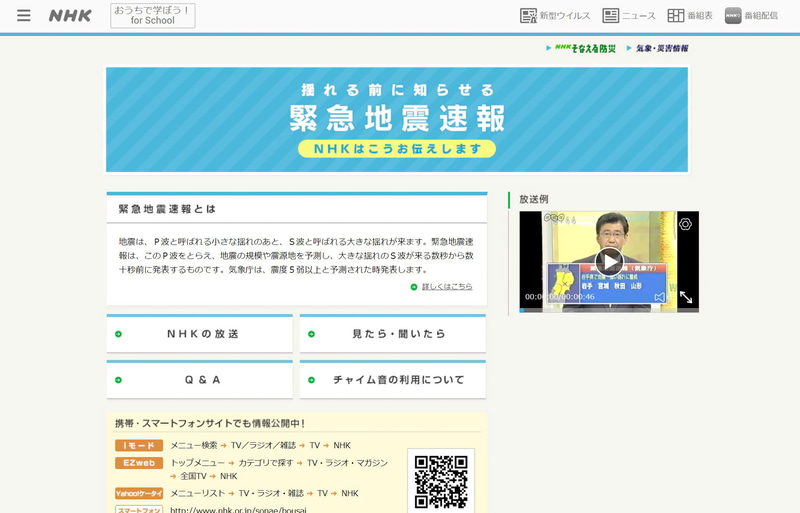Click green bullet on Ｑ＆Ａ
Screen dimensions: 800x513
tap(118, 380)
